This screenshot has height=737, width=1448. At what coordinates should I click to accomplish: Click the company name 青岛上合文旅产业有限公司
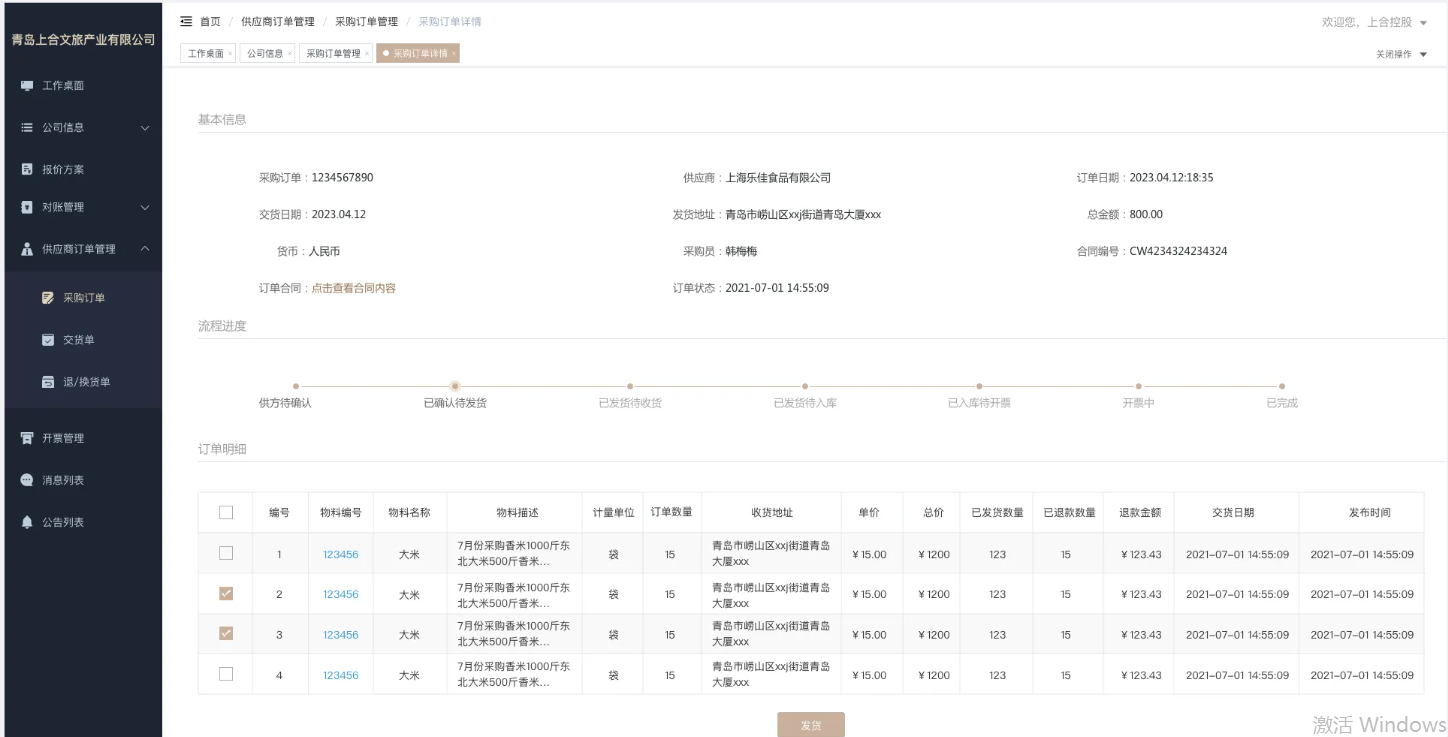(x=83, y=40)
